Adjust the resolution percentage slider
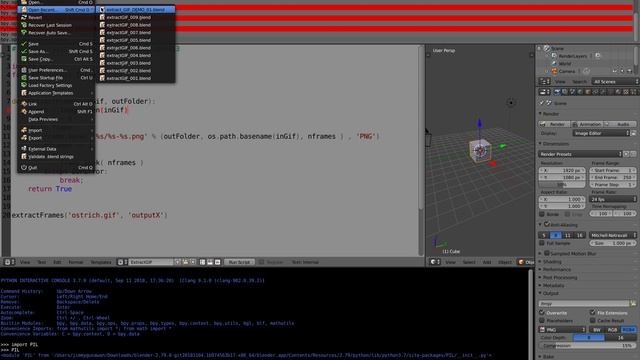The width and height of the screenshot is (640, 360). [x=562, y=185]
